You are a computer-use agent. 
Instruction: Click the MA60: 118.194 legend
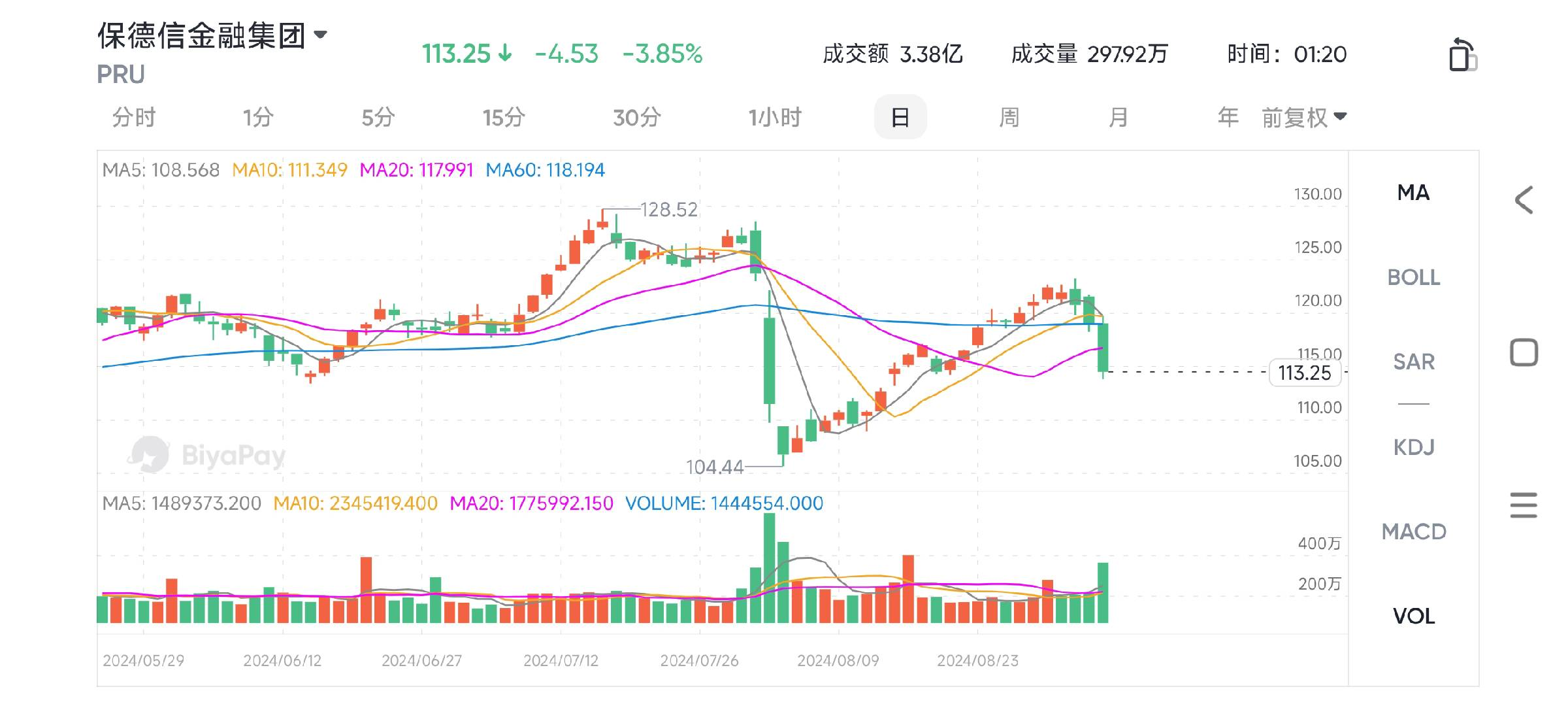pyautogui.click(x=545, y=170)
